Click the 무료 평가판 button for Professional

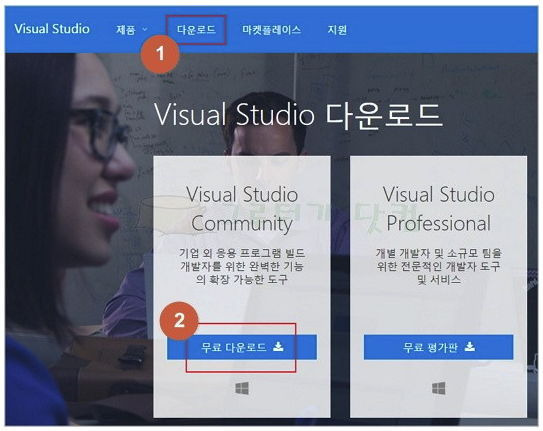(438, 347)
